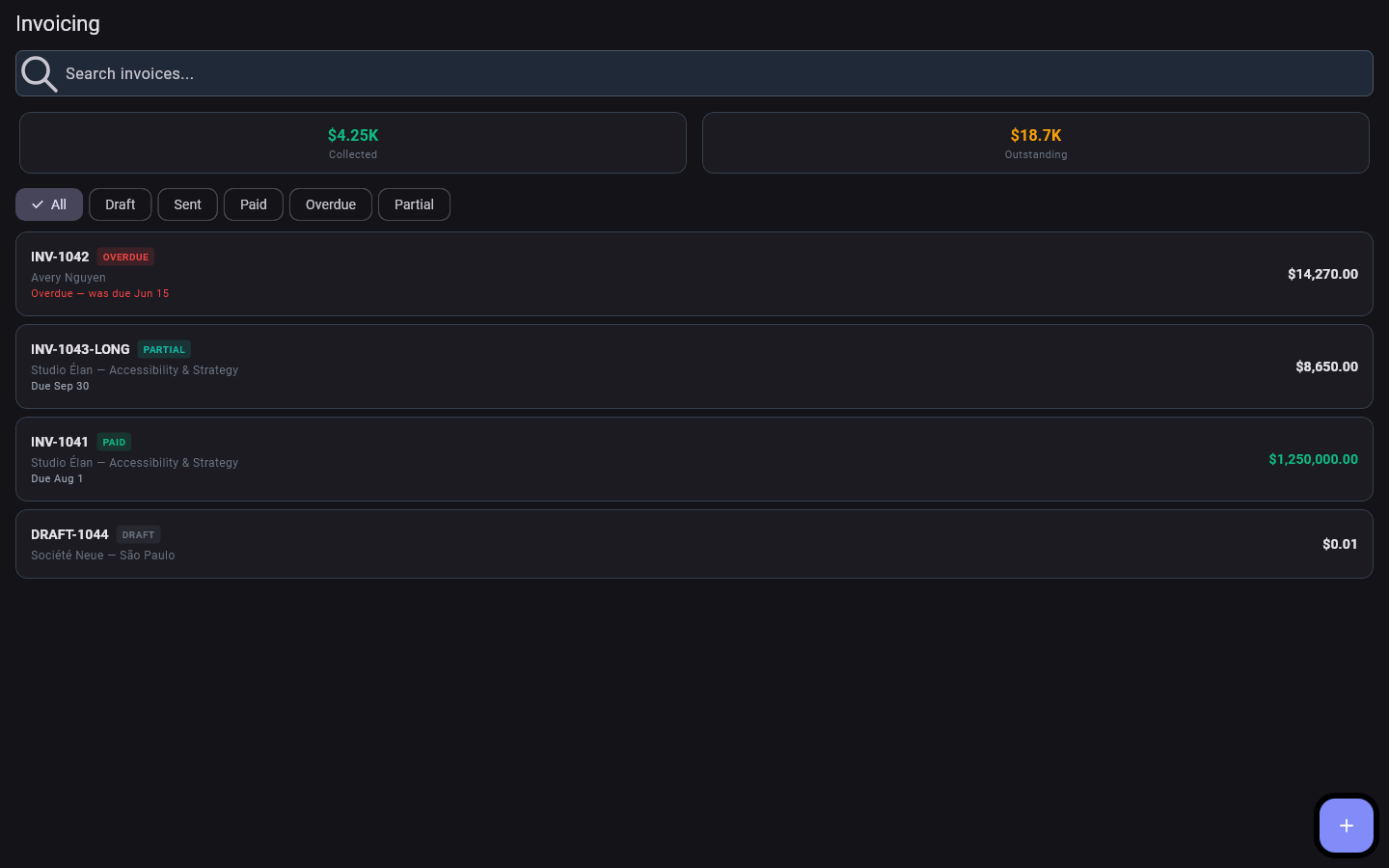Click the plus add-invoice floating button
The height and width of the screenshot is (868, 1389).
(x=1347, y=826)
